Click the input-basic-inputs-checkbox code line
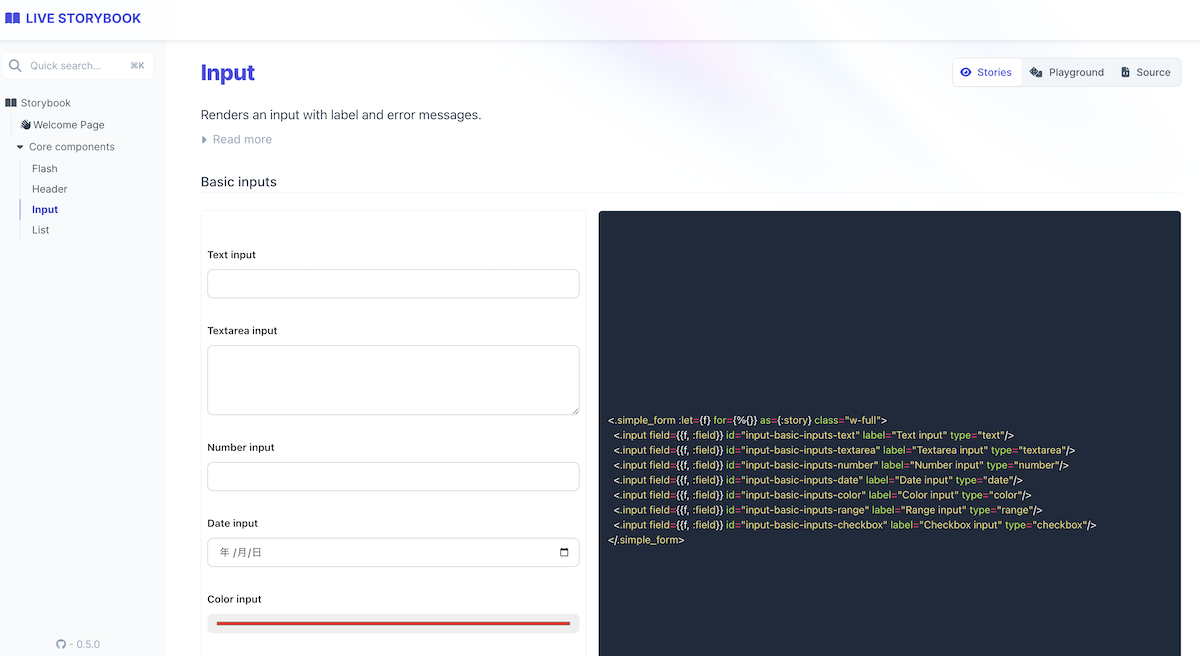The width and height of the screenshot is (1200, 656). [855, 525]
